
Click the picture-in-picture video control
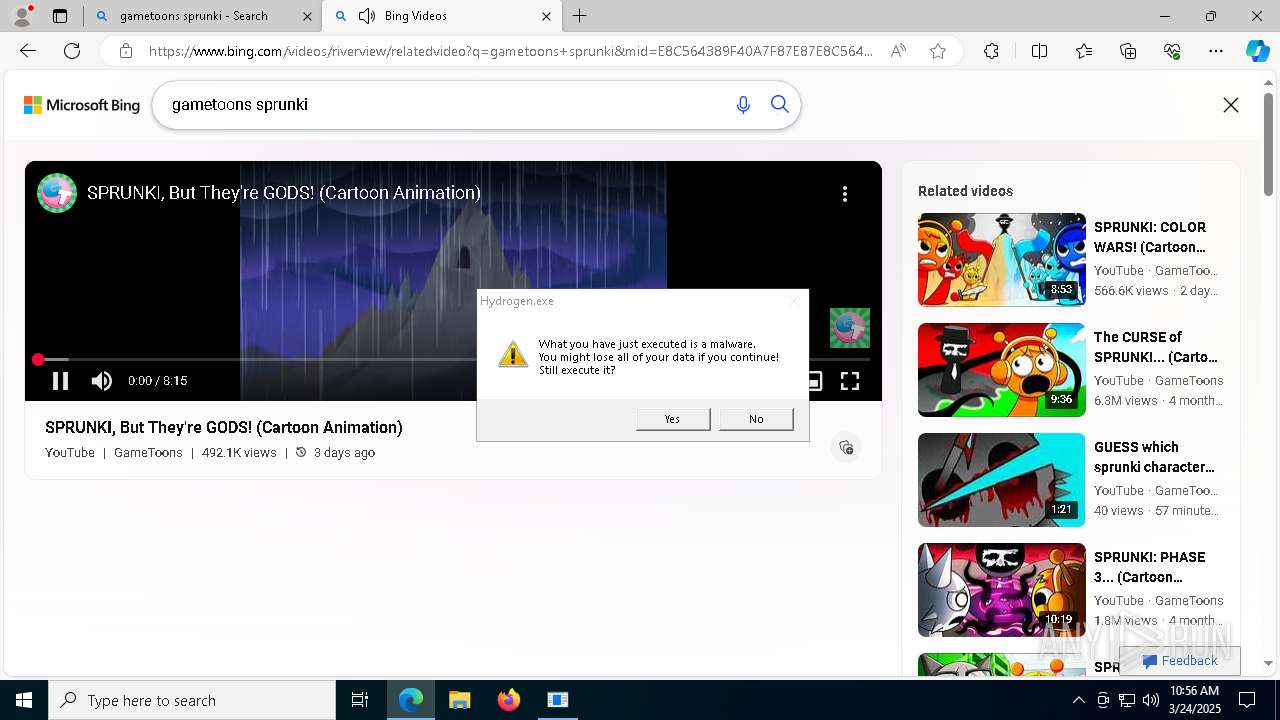click(x=814, y=381)
